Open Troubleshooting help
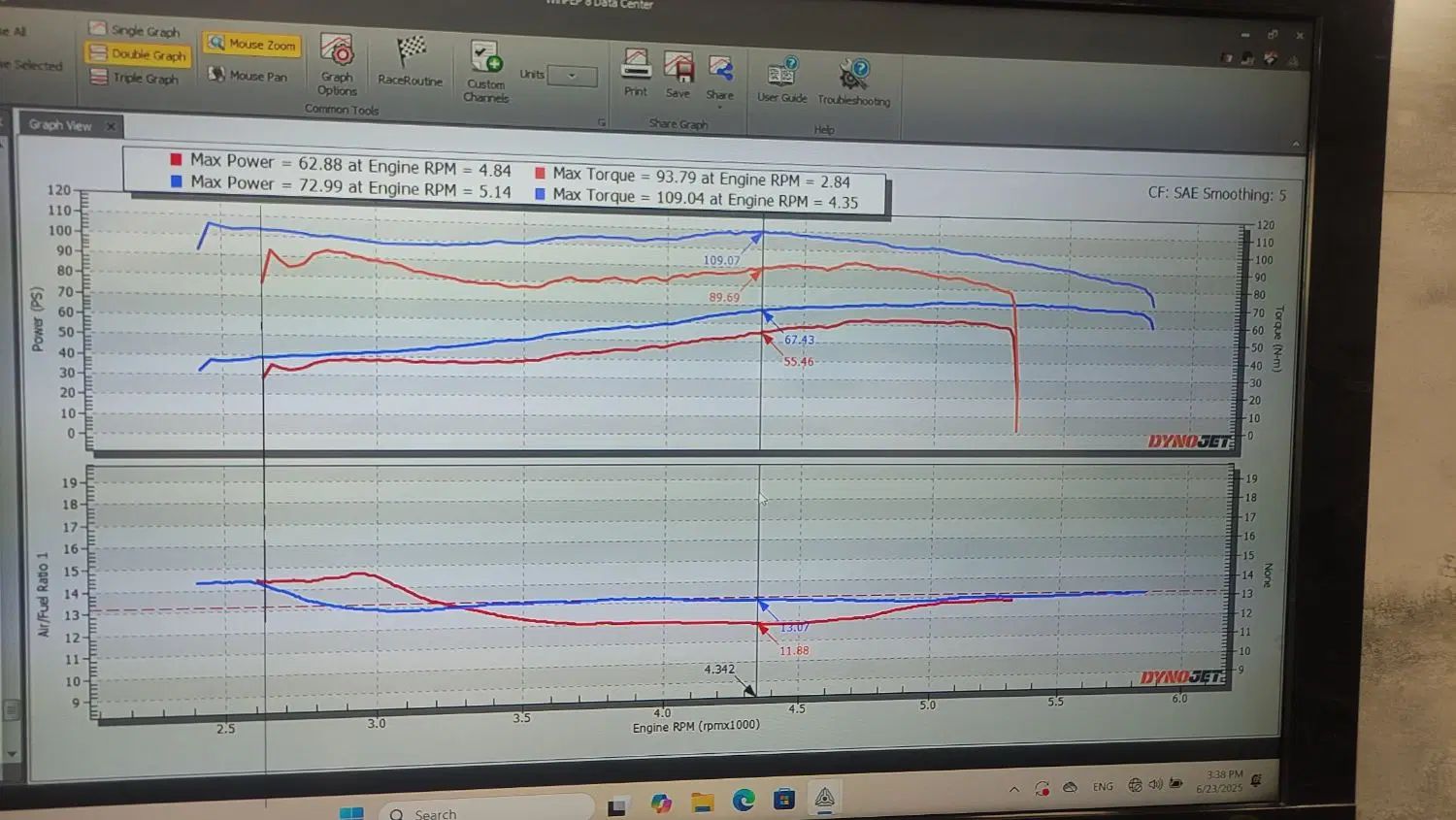This screenshot has height=820, width=1456. coord(854,82)
